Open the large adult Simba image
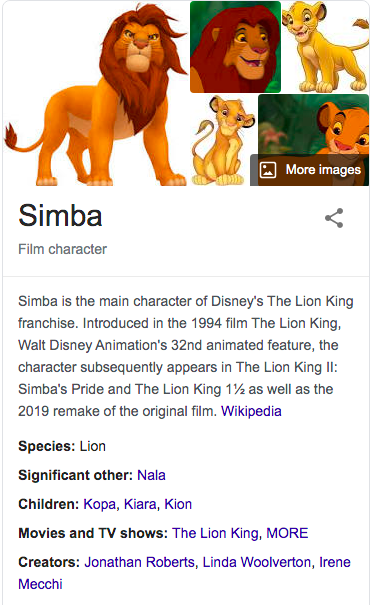 point(96,93)
